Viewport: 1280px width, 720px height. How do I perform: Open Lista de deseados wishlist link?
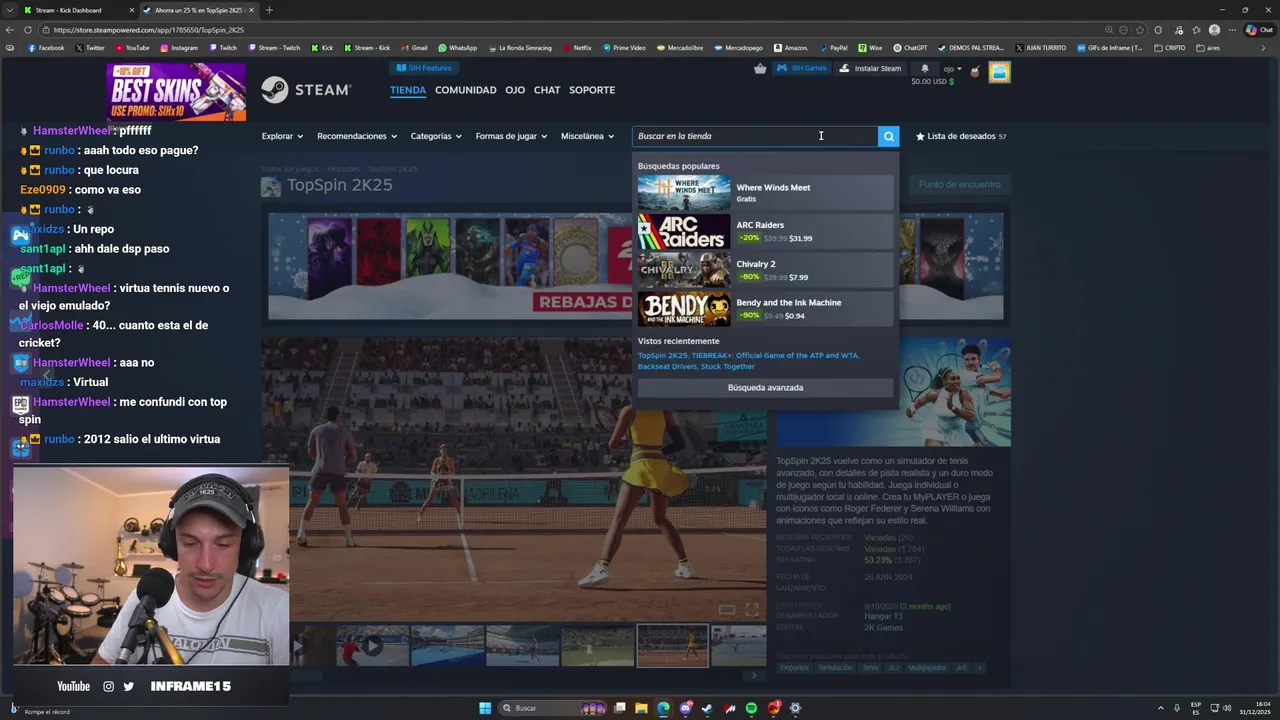click(961, 136)
